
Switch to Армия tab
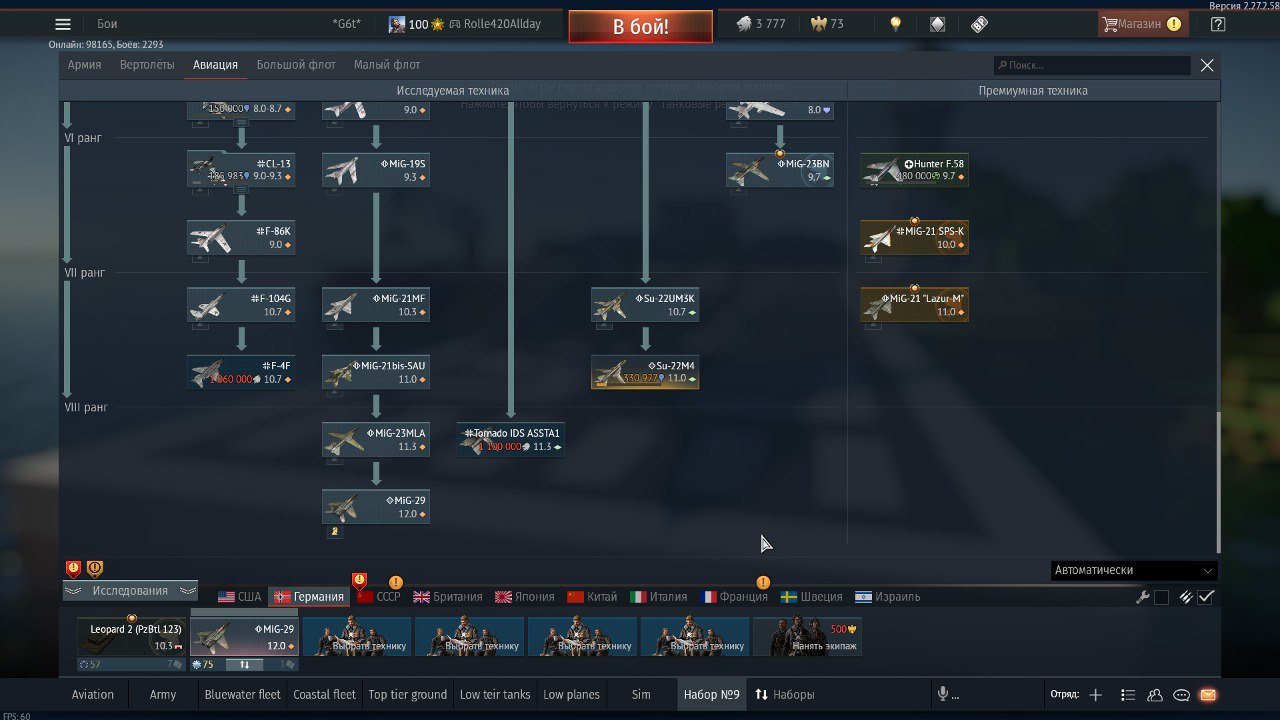click(85, 65)
